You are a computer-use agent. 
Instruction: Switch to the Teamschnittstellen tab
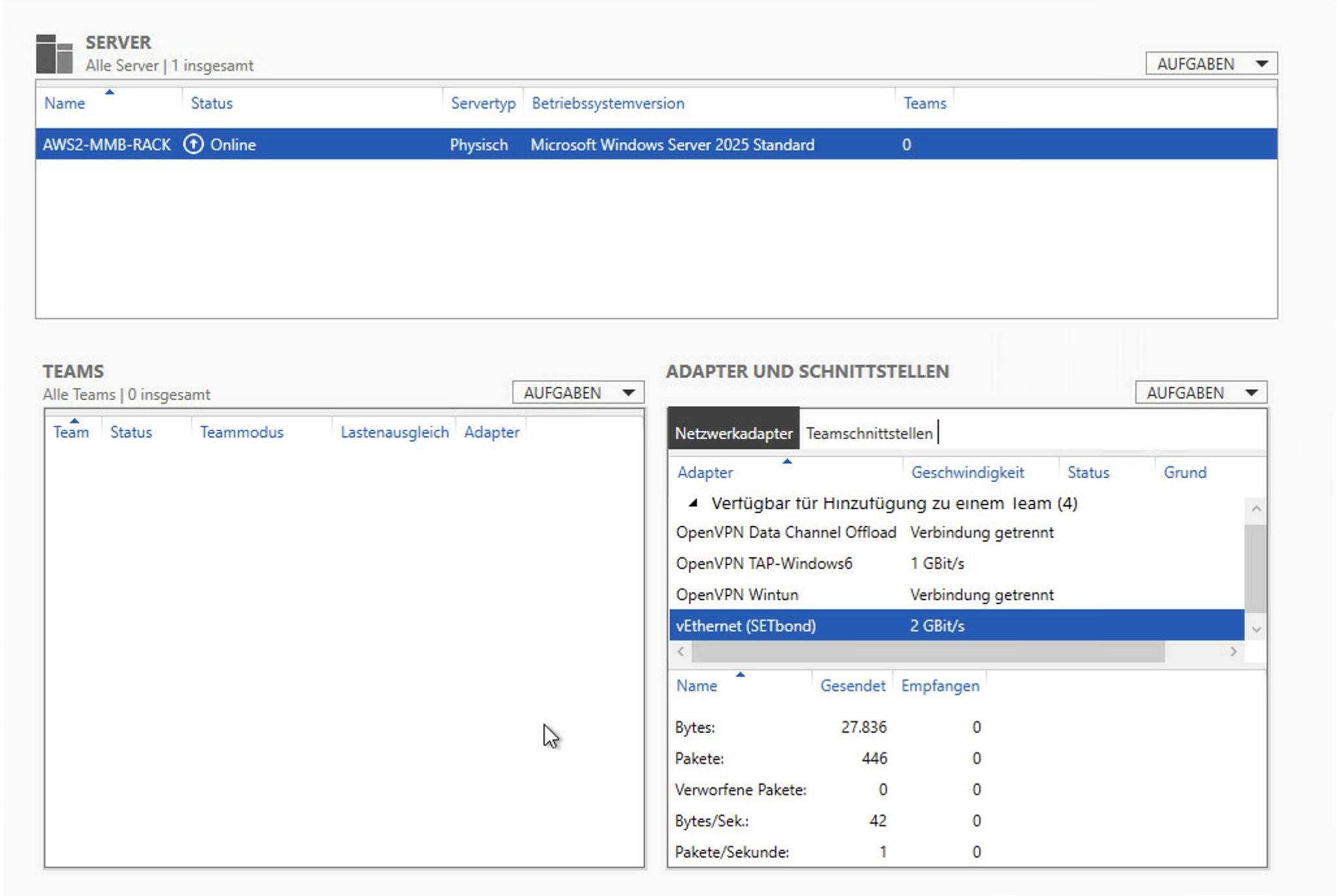coord(869,433)
